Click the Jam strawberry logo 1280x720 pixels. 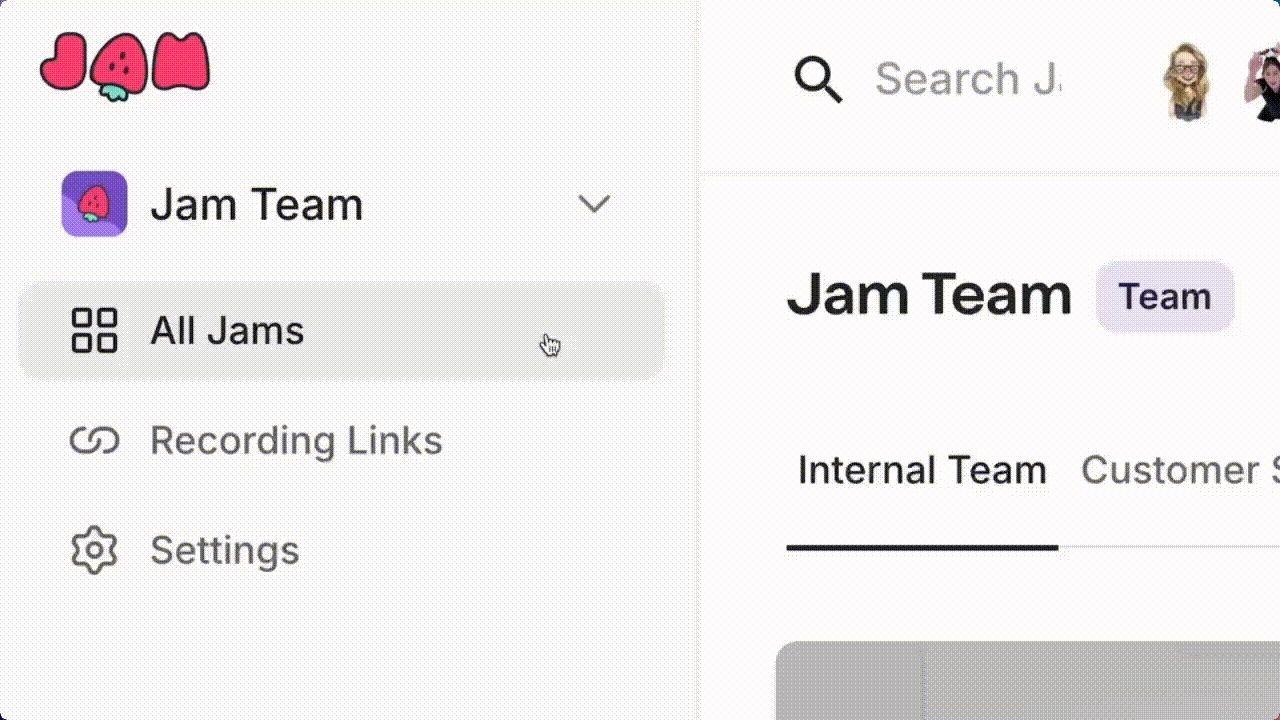pyautogui.click(x=125, y=65)
